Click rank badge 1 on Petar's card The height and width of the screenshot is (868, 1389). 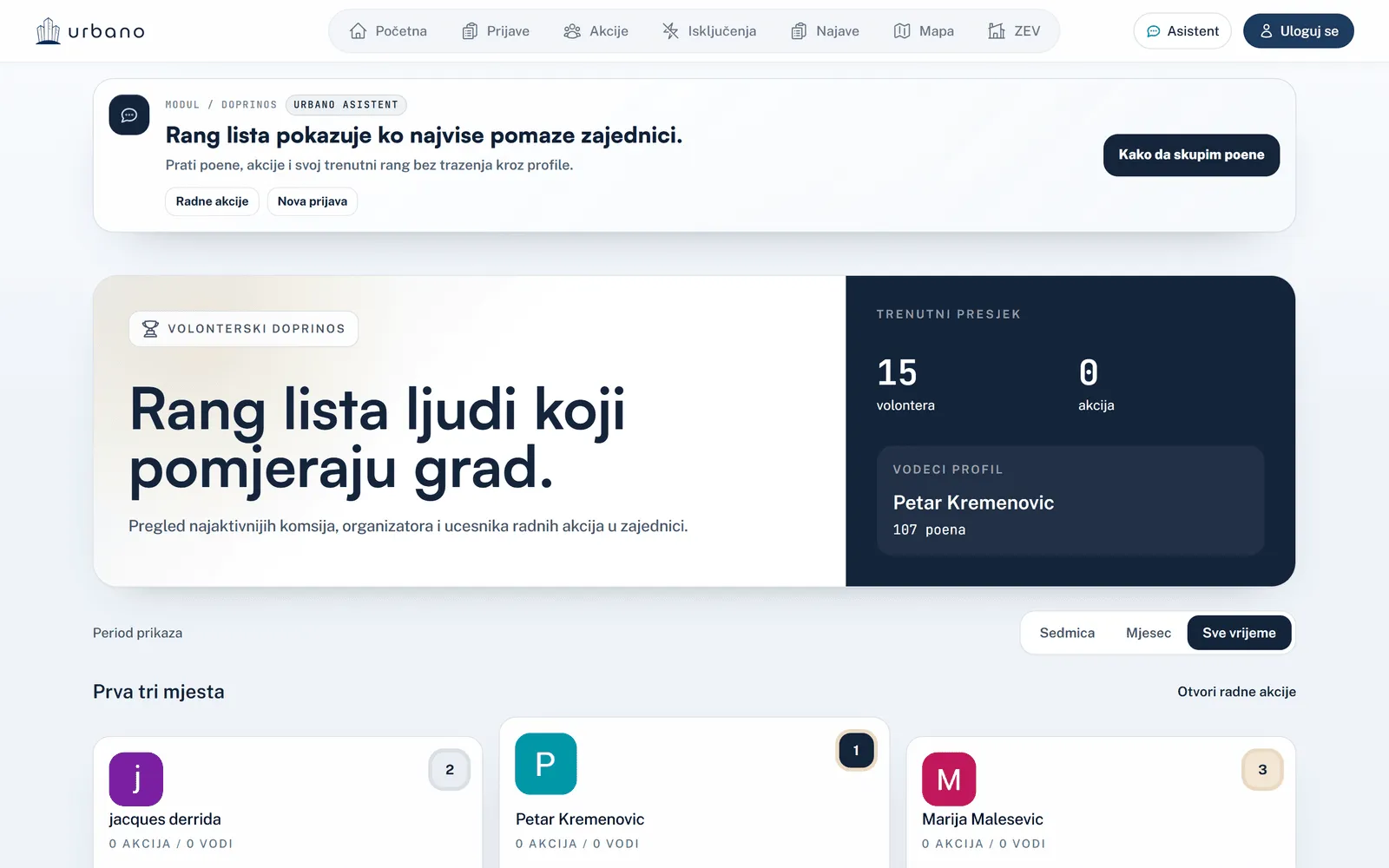pos(856,751)
